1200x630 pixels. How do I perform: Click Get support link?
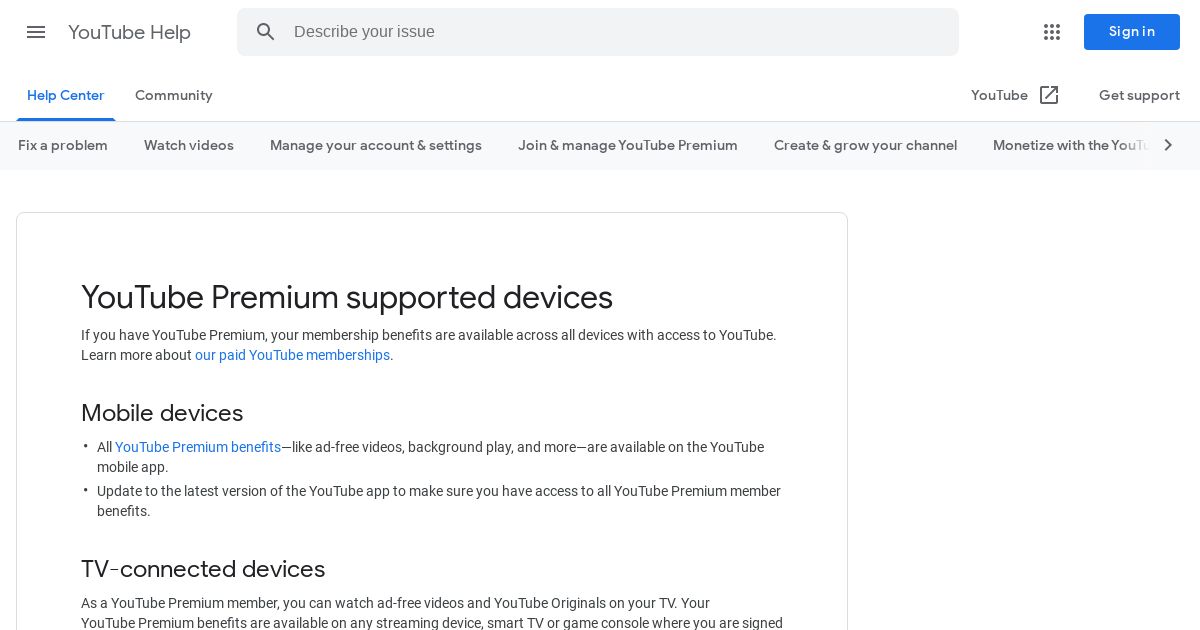click(x=1139, y=95)
